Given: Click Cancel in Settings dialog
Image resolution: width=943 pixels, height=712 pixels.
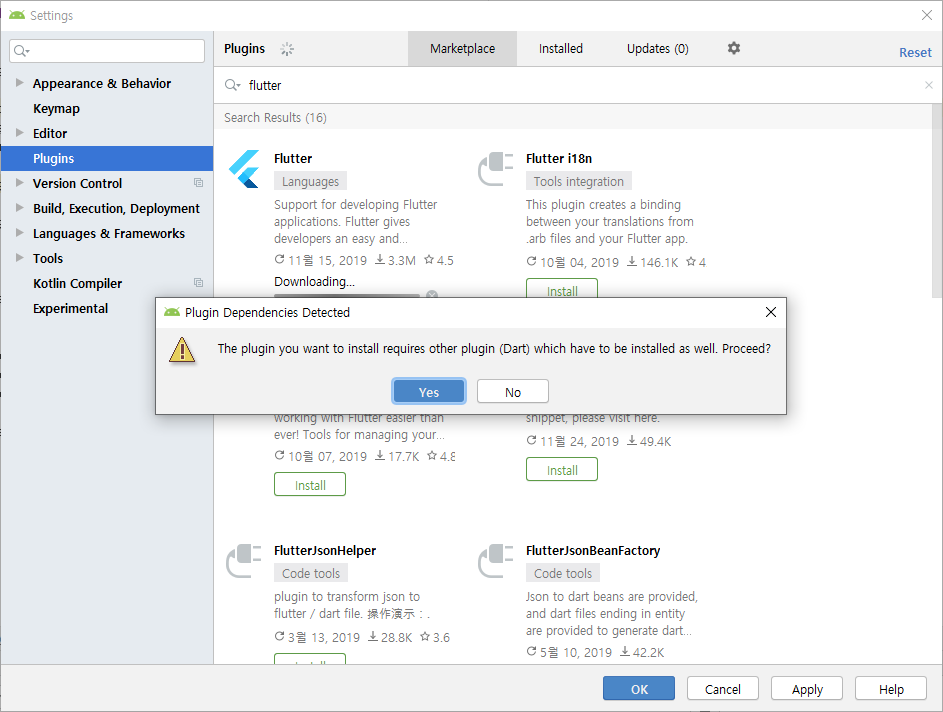Looking at the screenshot, I should point(723,689).
